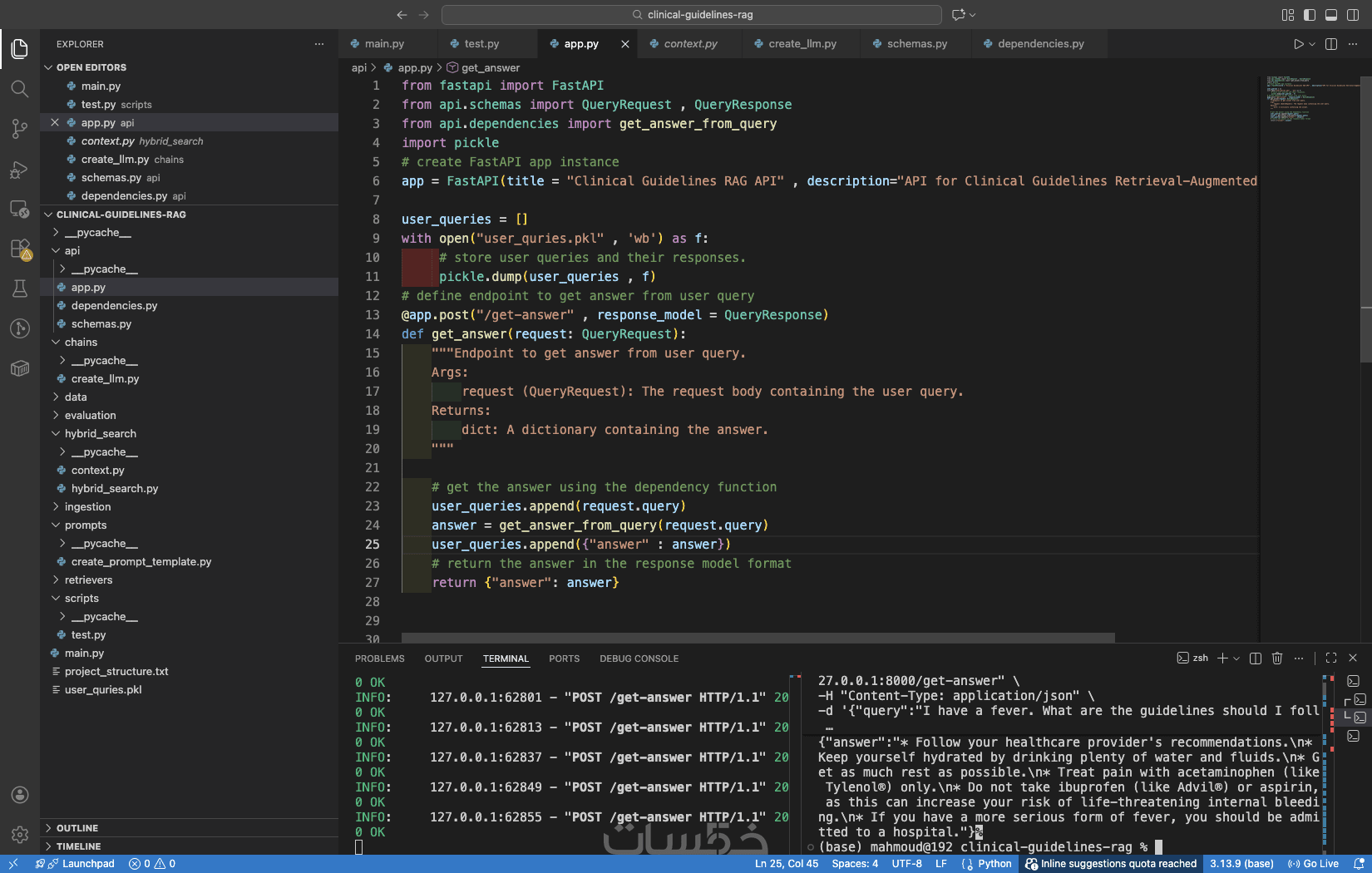The height and width of the screenshot is (873, 1372).
Task: Open the Run and Debug view
Action: point(20,170)
